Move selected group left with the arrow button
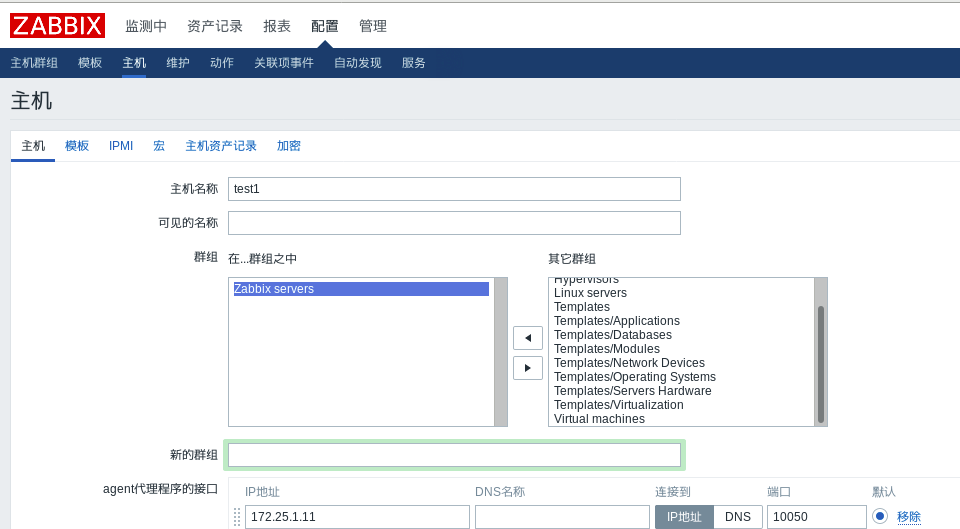 (x=528, y=338)
